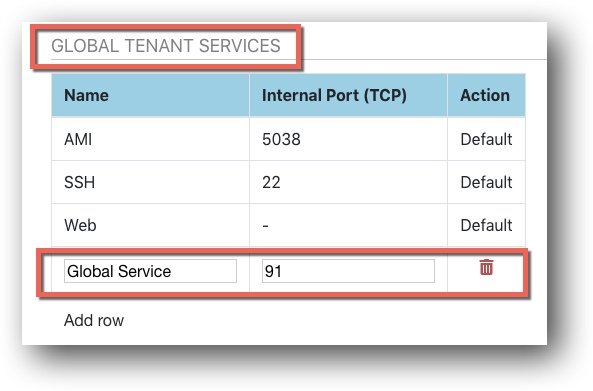Click the Action cell around the trash icon
Screen dimensions: 593x391
486,270
